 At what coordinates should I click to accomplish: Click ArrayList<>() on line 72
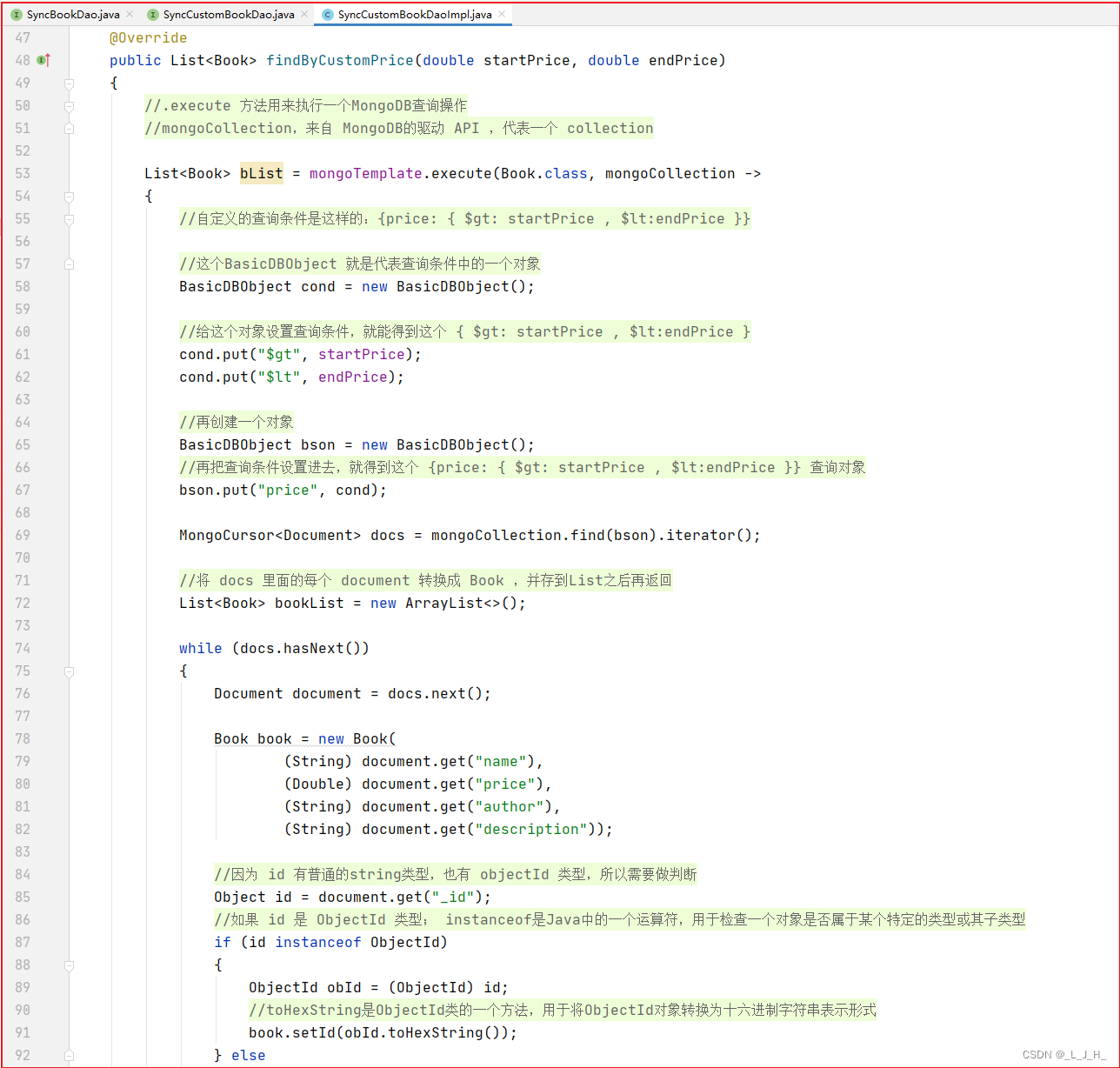462,604
